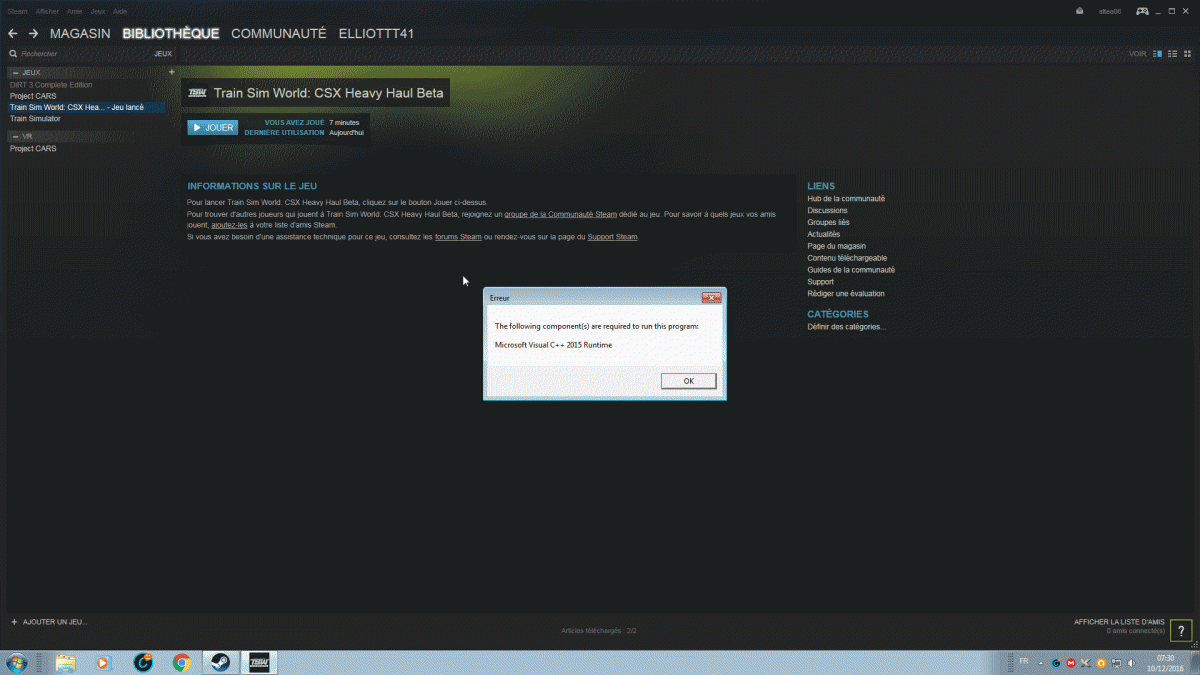Open the Jeux menu
The height and width of the screenshot is (675, 1200).
click(x=98, y=11)
